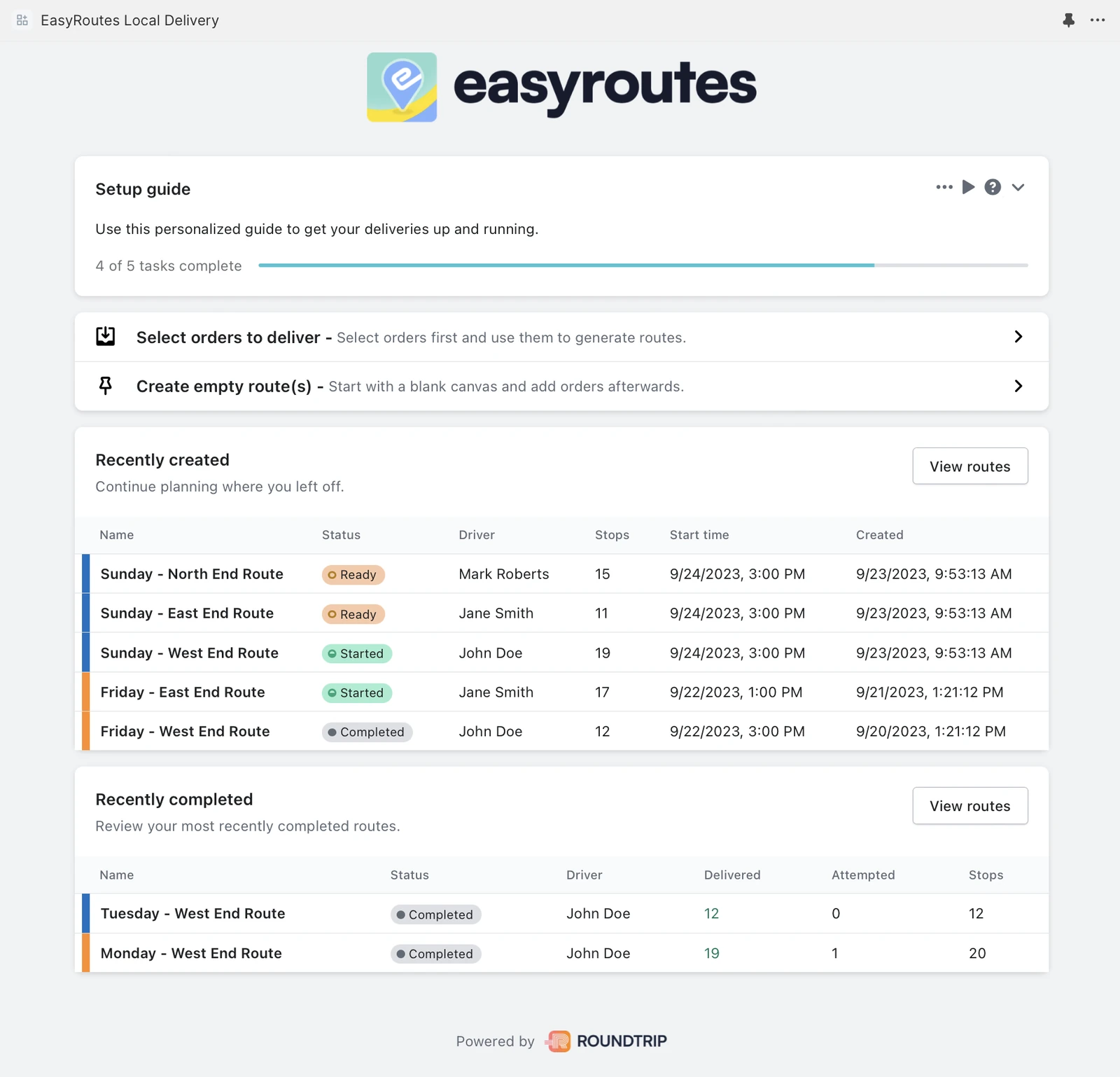The height and width of the screenshot is (1077, 1120).
Task: Click driver Mark Roberts
Action: (x=504, y=574)
